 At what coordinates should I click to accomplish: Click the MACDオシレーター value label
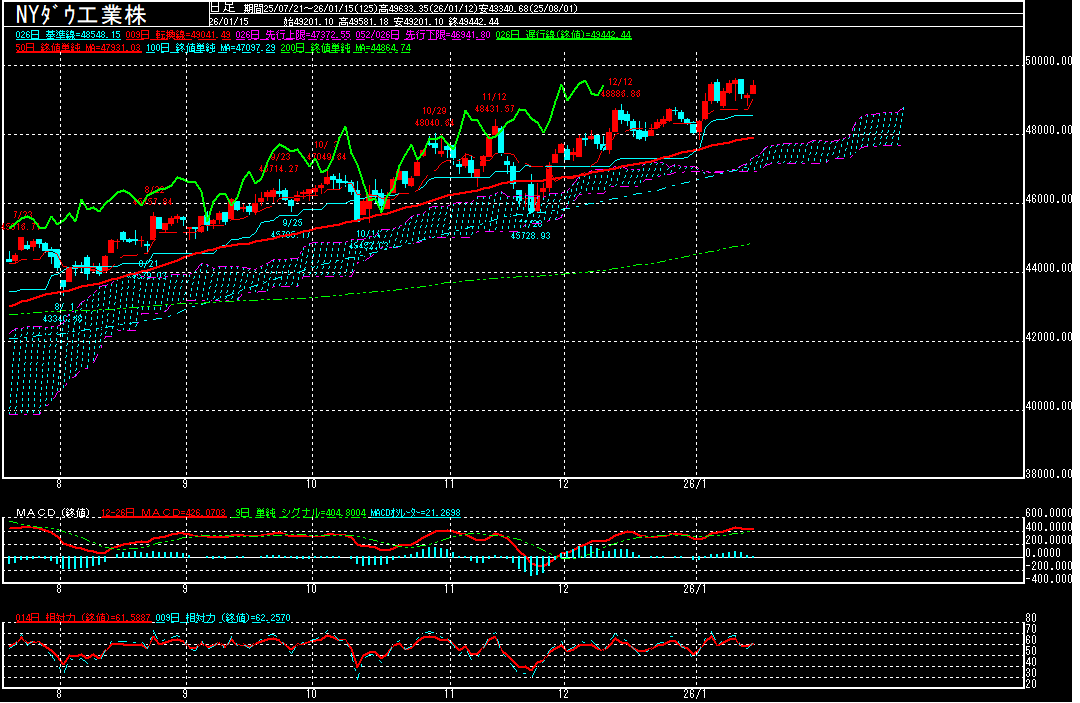[416, 513]
